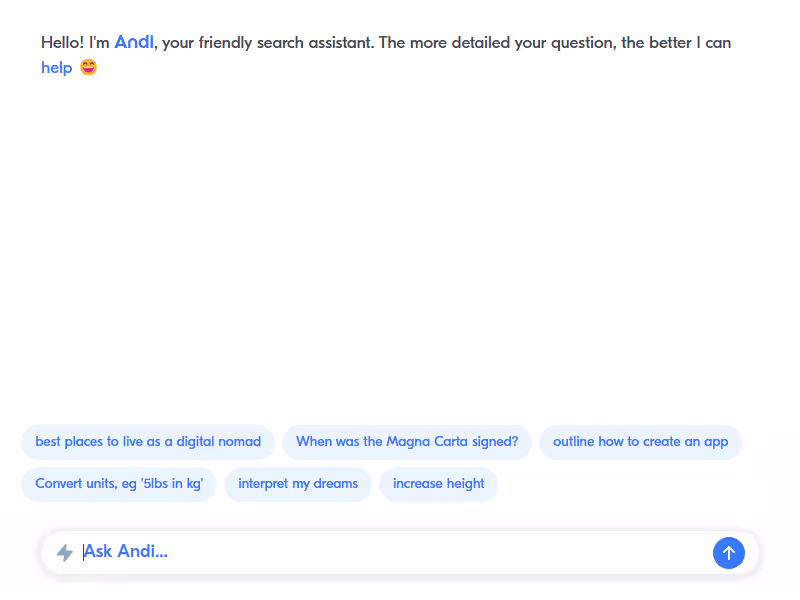The width and height of the screenshot is (800, 600).
Task: Select 'best places to live as a digital nomad' suggestion
Action: (148, 442)
